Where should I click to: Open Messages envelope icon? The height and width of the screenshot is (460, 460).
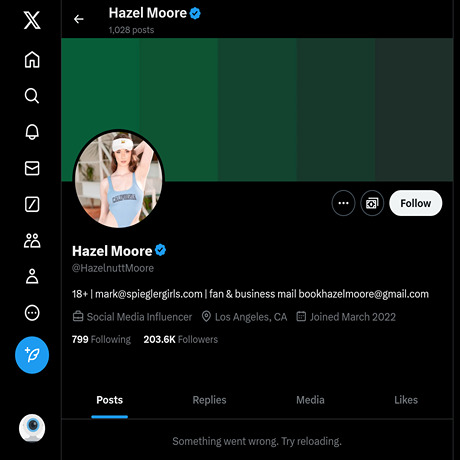pyautogui.click(x=32, y=168)
